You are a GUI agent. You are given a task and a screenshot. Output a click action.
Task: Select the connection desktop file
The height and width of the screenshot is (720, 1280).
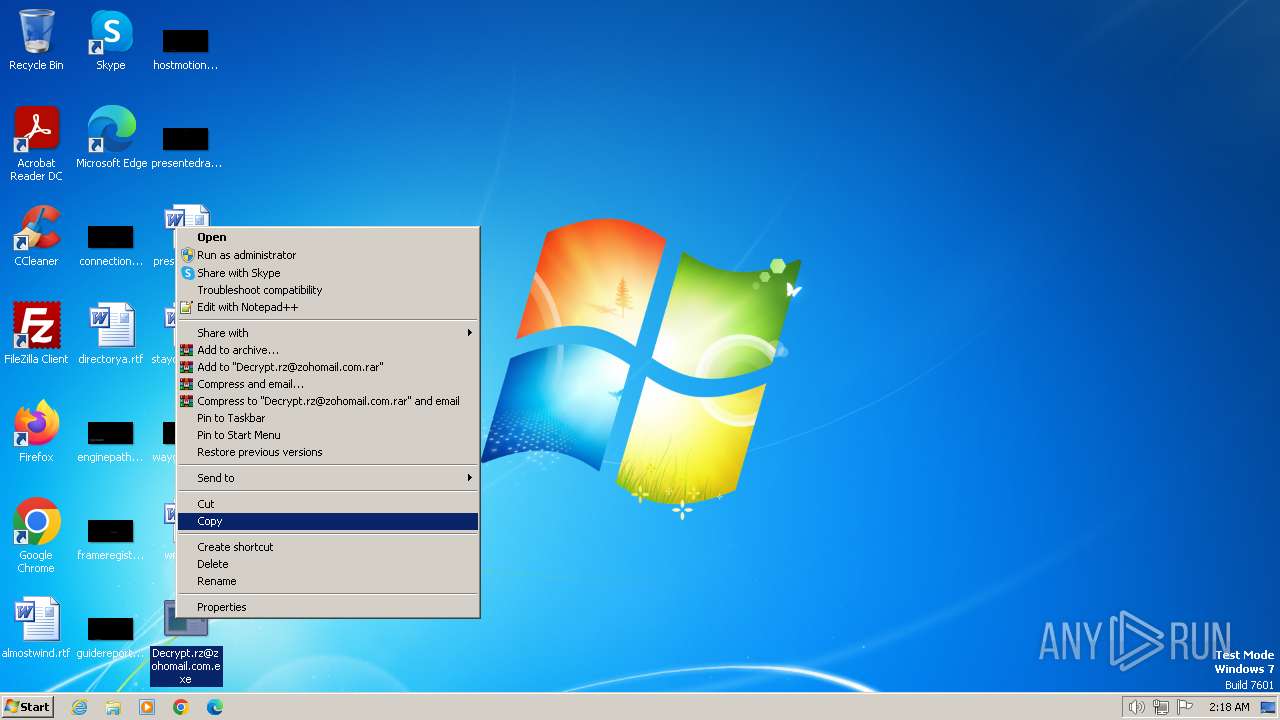pos(111,245)
